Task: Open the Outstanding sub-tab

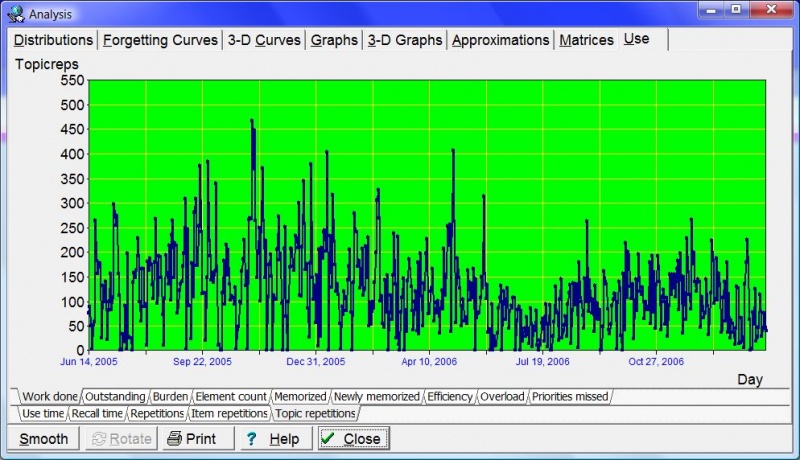Action: pyautogui.click(x=115, y=397)
